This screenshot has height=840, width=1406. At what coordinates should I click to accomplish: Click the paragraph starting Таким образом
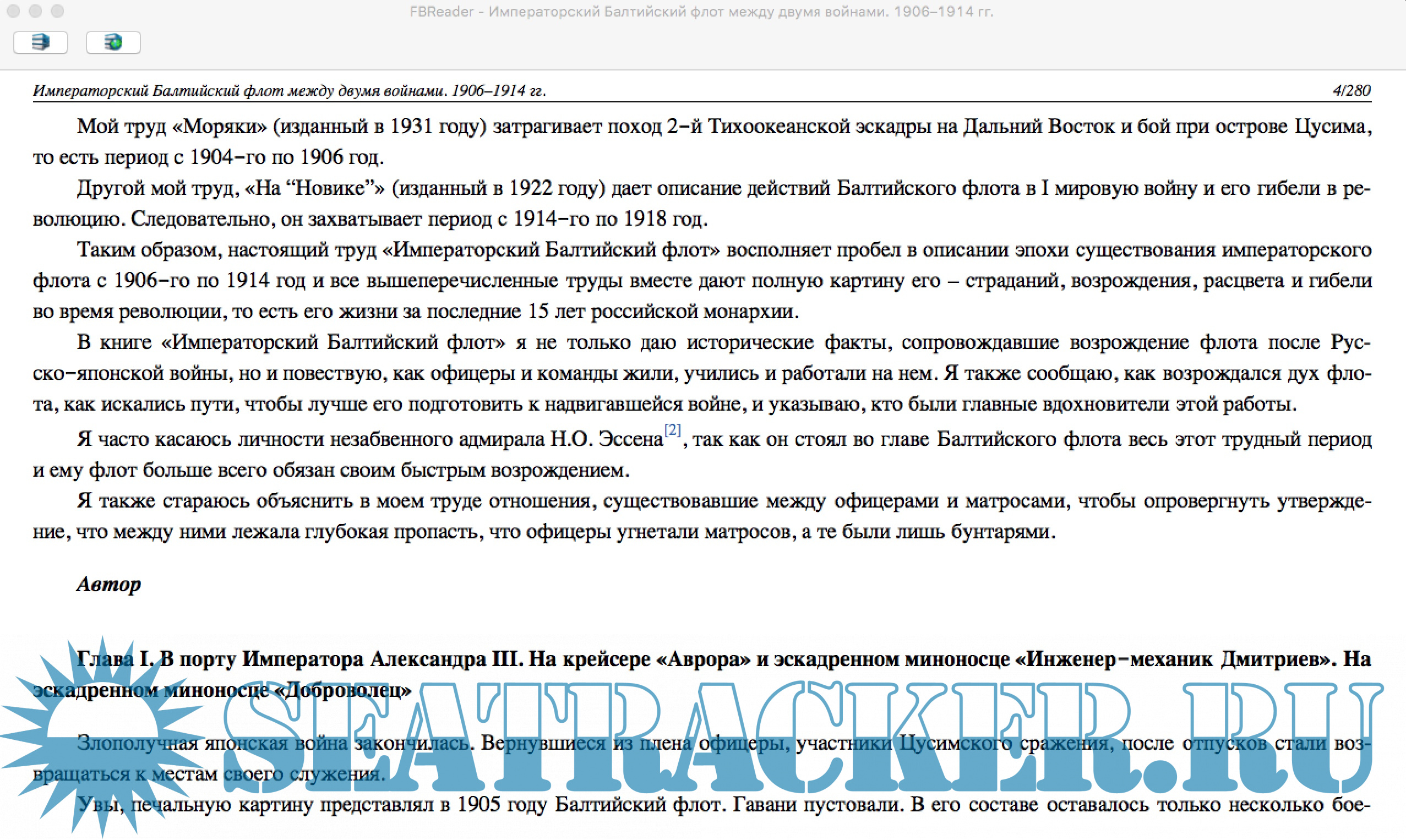coord(702,280)
